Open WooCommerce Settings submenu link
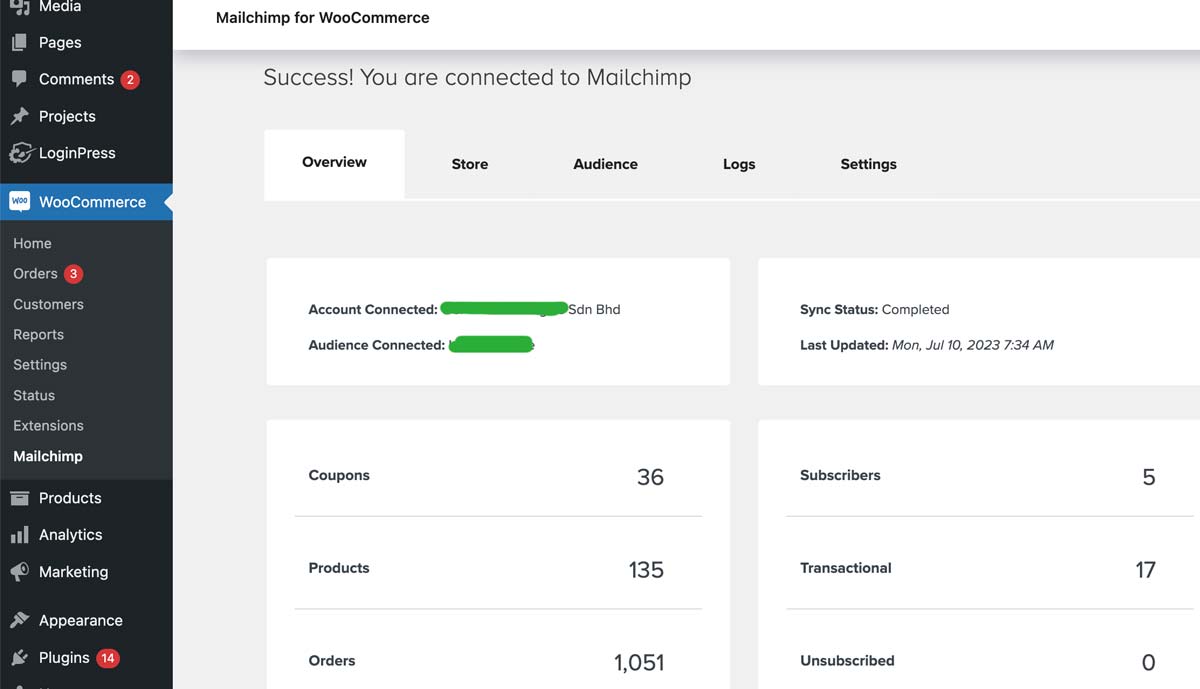The width and height of the screenshot is (1200, 689). point(40,365)
